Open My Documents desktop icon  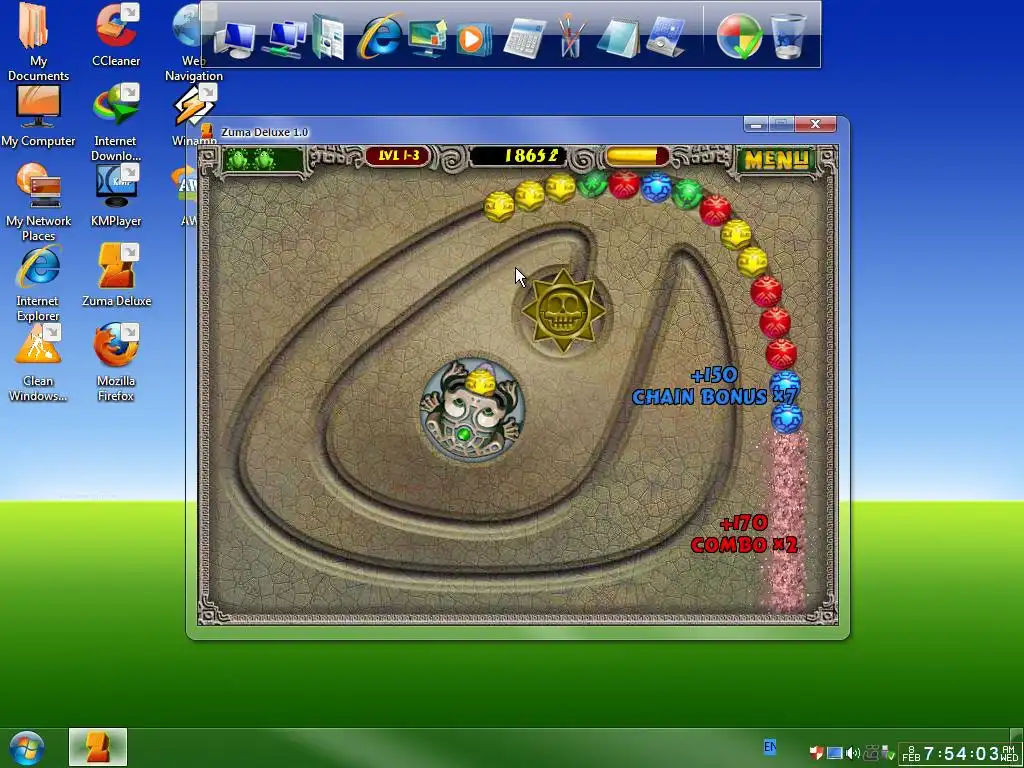pos(38,42)
